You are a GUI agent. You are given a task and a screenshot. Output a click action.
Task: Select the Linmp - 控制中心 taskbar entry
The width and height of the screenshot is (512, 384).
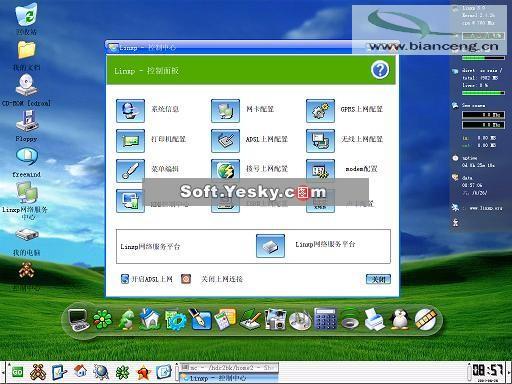228,378
